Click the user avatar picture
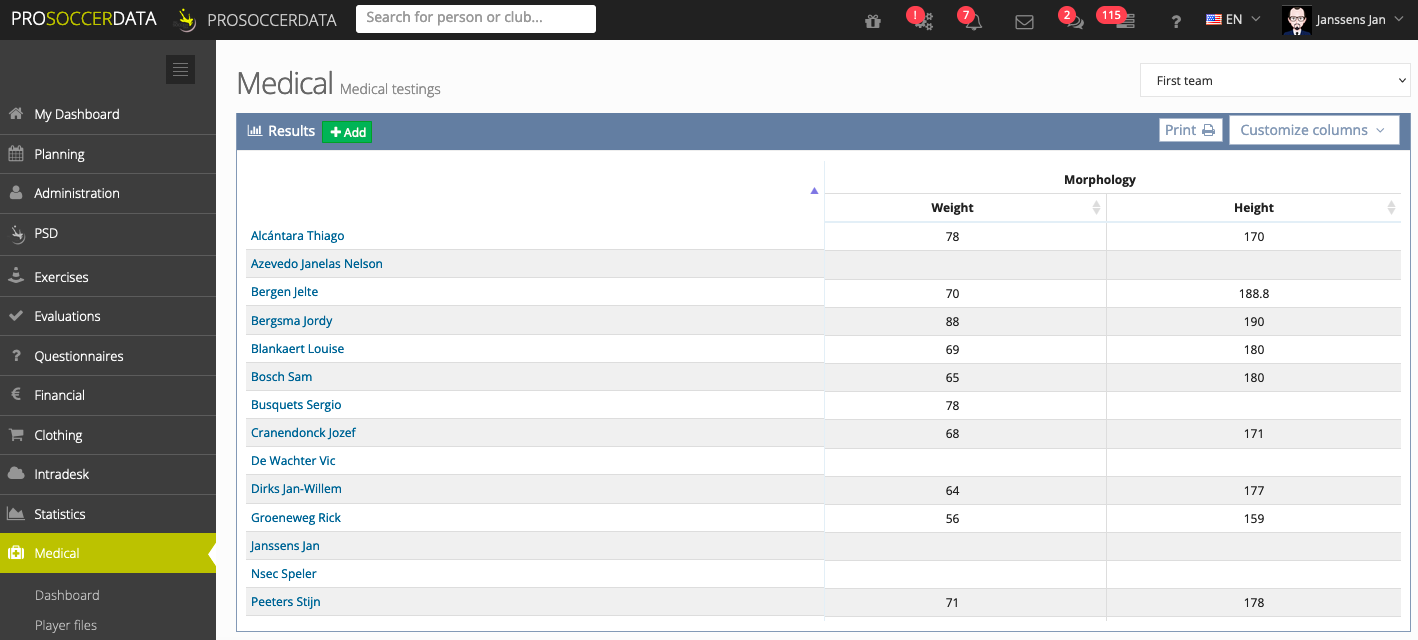The height and width of the screenshot is (640, 1418). click(x=1297, y=21)
